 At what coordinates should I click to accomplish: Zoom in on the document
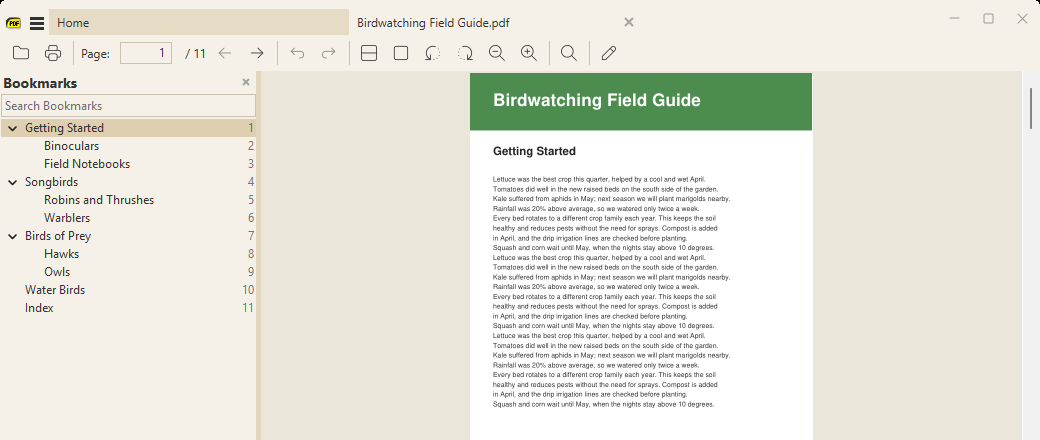(x=529, y=53)
